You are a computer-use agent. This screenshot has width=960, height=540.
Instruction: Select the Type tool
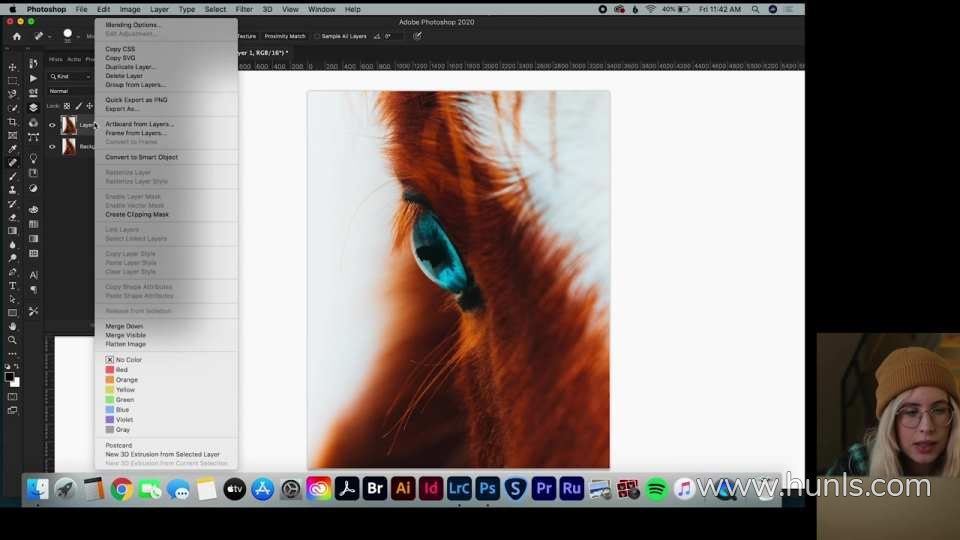click(x=12, y=285)
